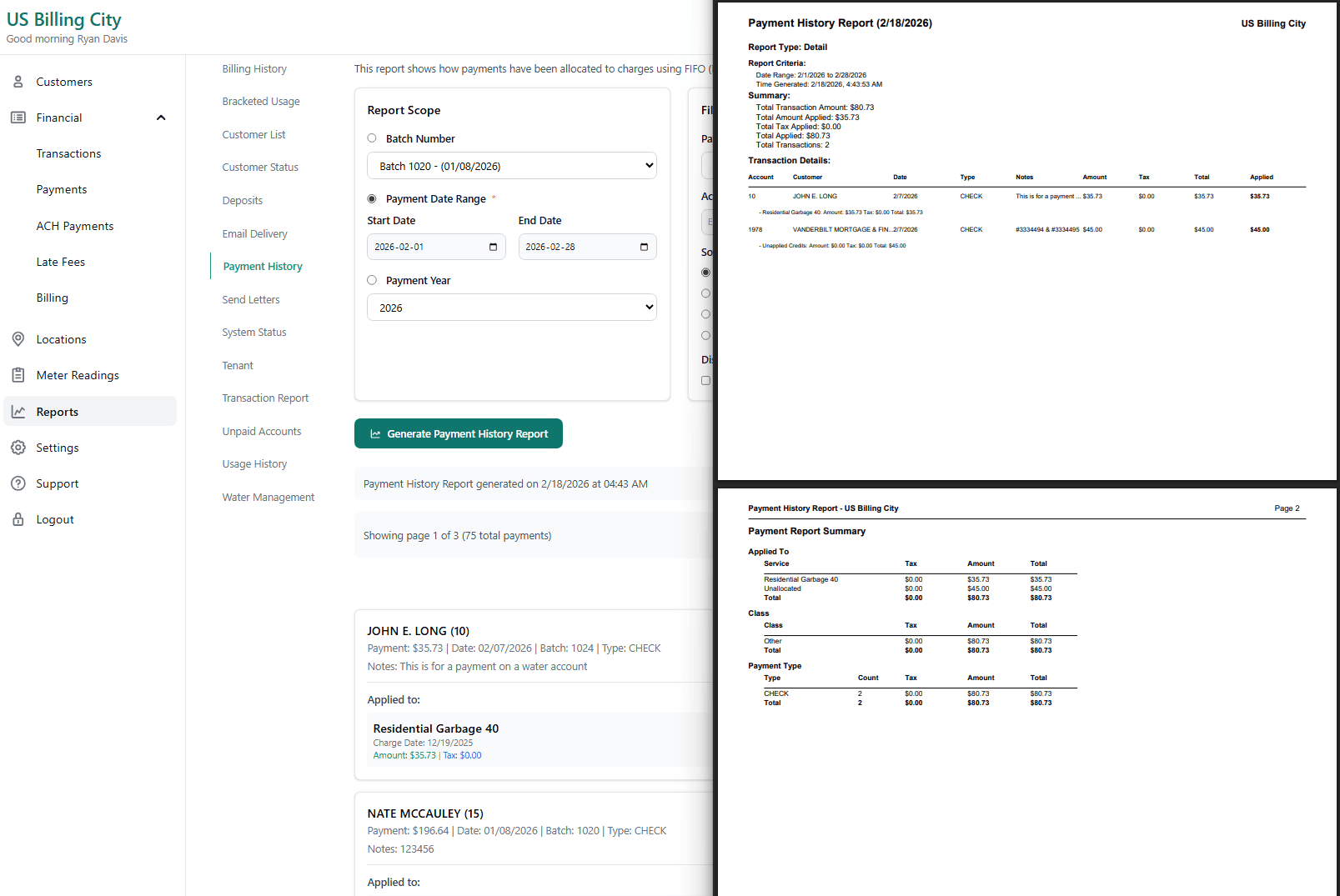The height and width of the screenshot is (896, 1340).
Task: Open the Send Letters report tab
Action: pyautogui.click(x=251, y=299)
